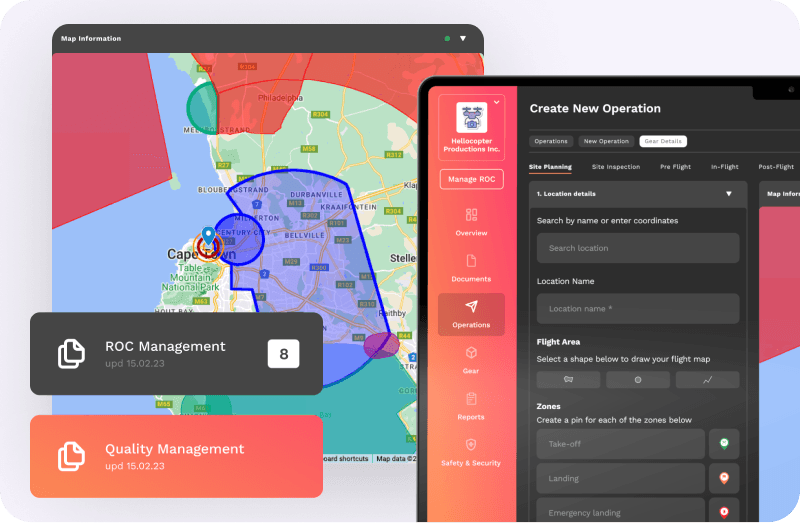The width and height of the screenshot is (800, 523).
Task: Click the Map data attribution on the map
Action: [396, 459]
